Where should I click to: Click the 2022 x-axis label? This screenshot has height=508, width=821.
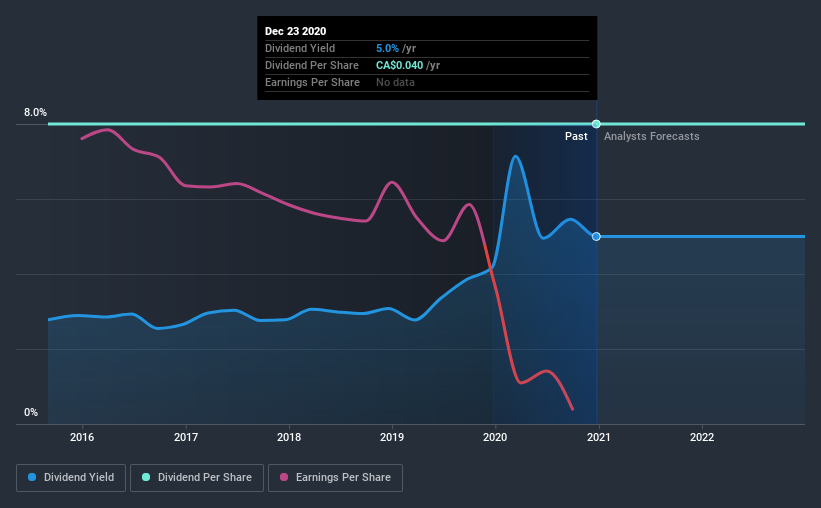[702, 437]
